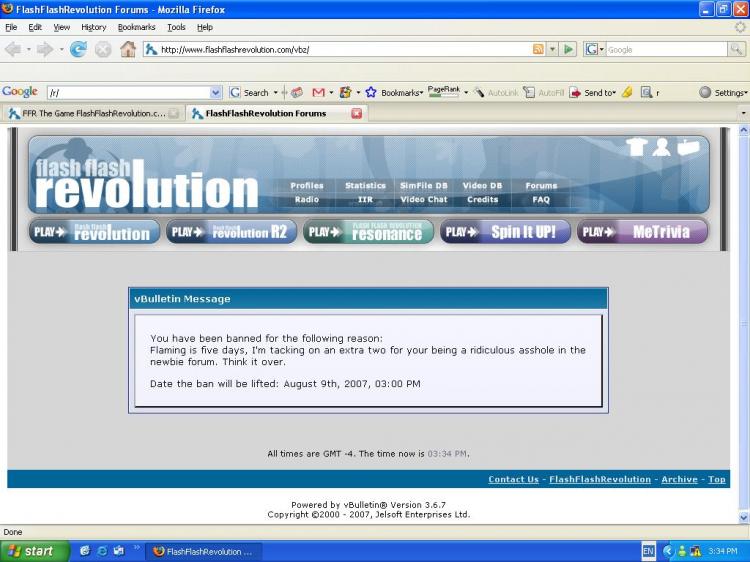The height and width of the screenshot is (562, 750).
Task: Open the Google Search button dropdown arrow
Action: [x=276, y=92]
